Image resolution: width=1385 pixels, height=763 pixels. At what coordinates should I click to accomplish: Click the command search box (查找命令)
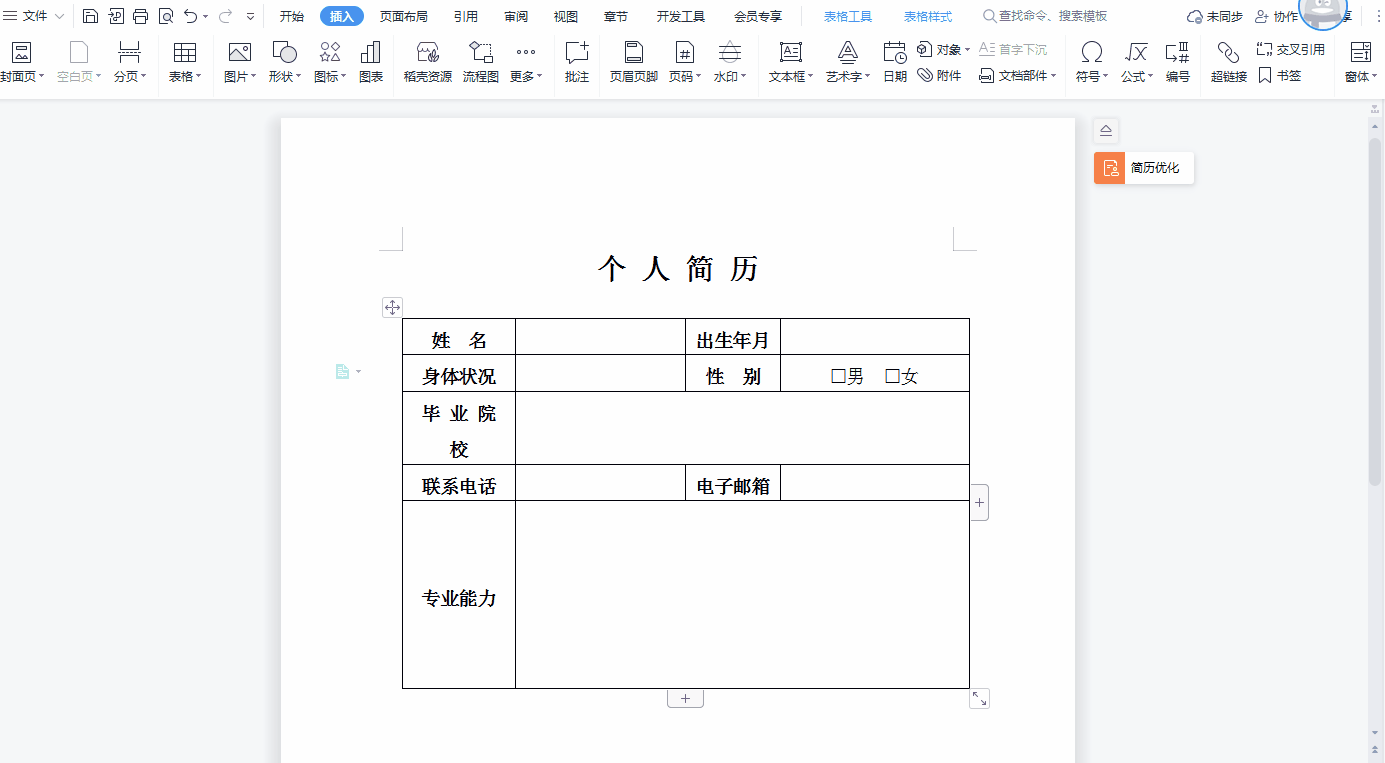point(1045,16)
